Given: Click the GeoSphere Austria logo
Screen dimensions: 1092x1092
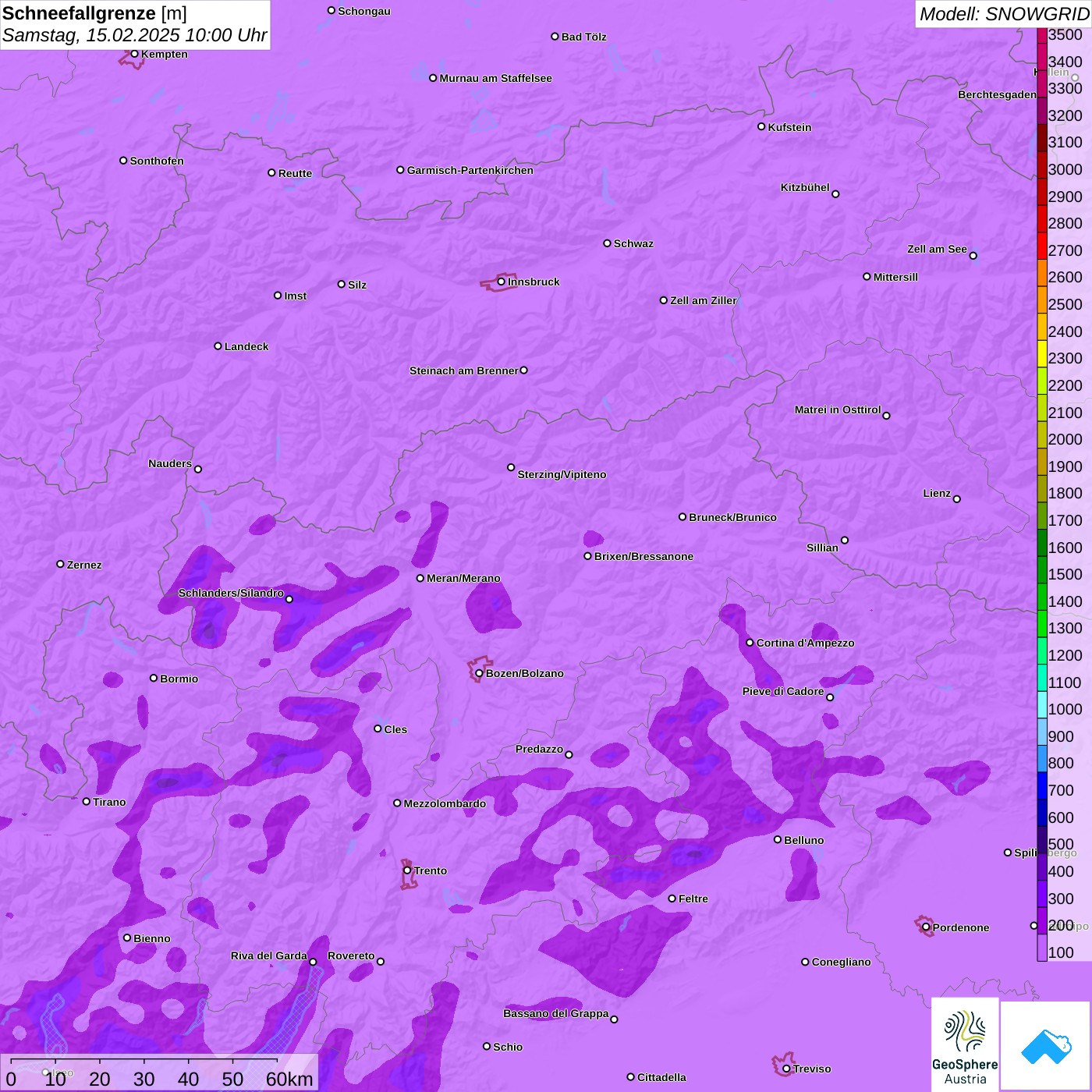Looking at the screenshot, I should tap(965, 1044).
